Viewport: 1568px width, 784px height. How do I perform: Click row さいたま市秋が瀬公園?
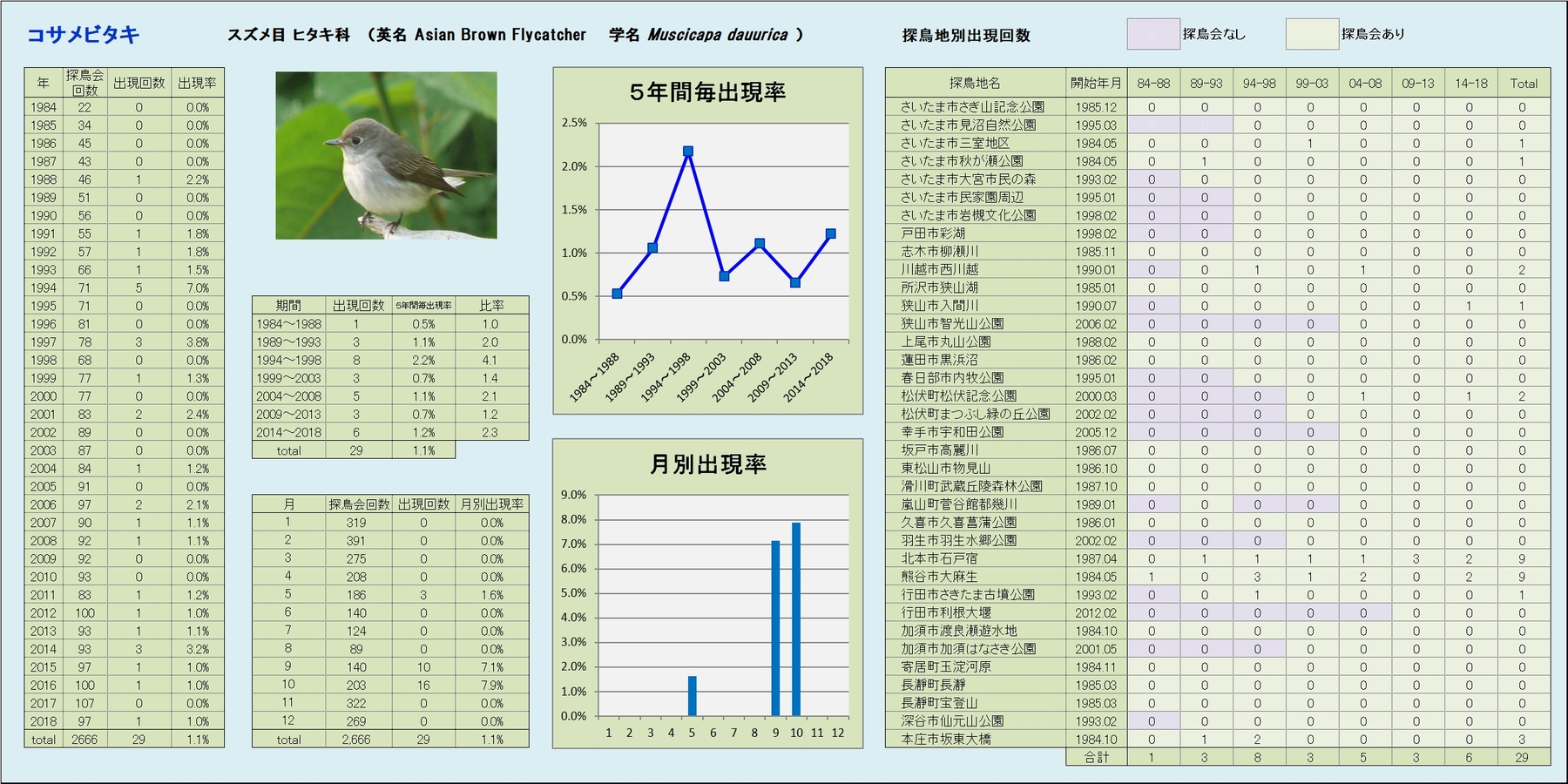click(1218, 161)
